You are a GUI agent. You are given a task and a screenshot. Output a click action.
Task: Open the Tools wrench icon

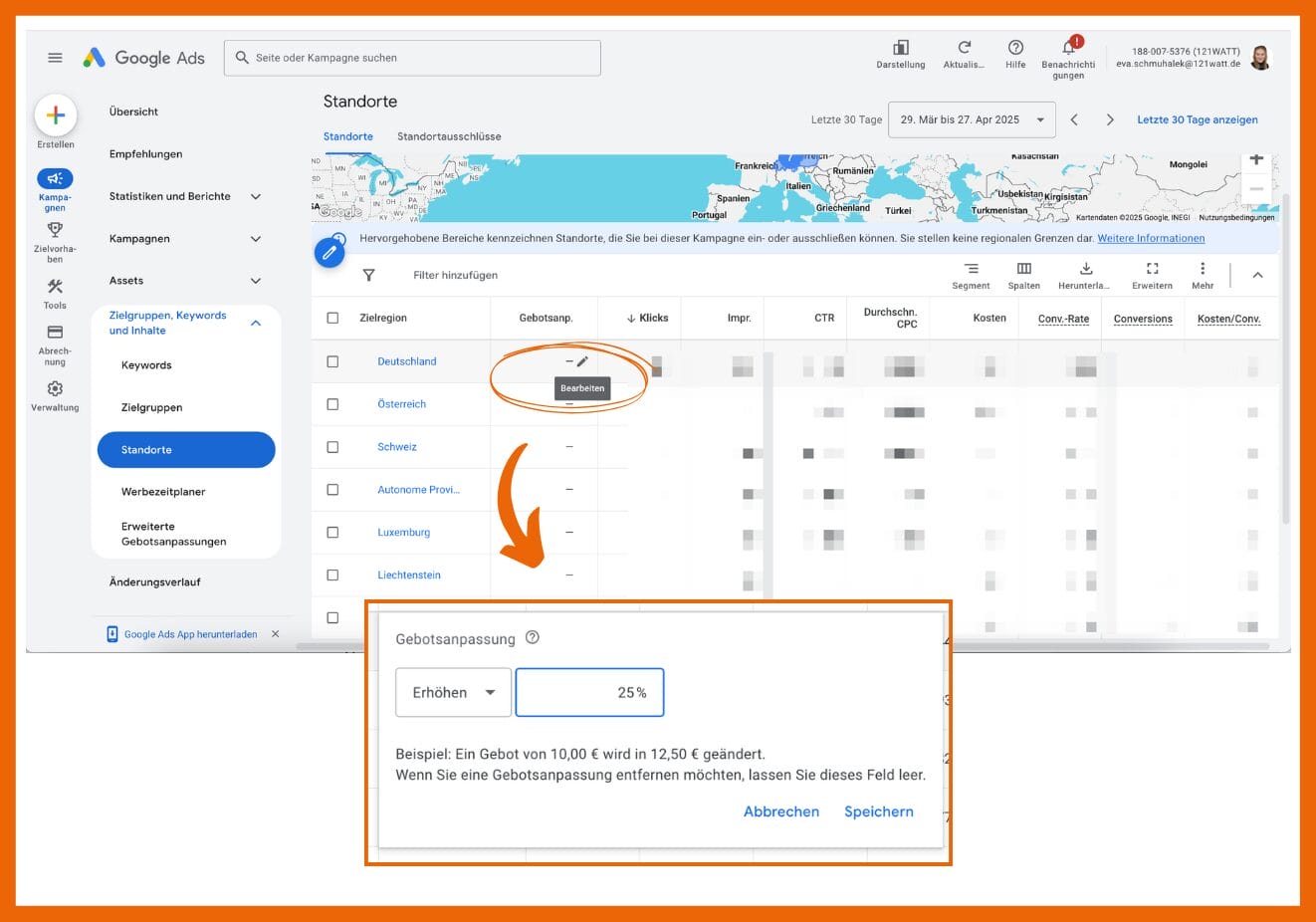55,287
